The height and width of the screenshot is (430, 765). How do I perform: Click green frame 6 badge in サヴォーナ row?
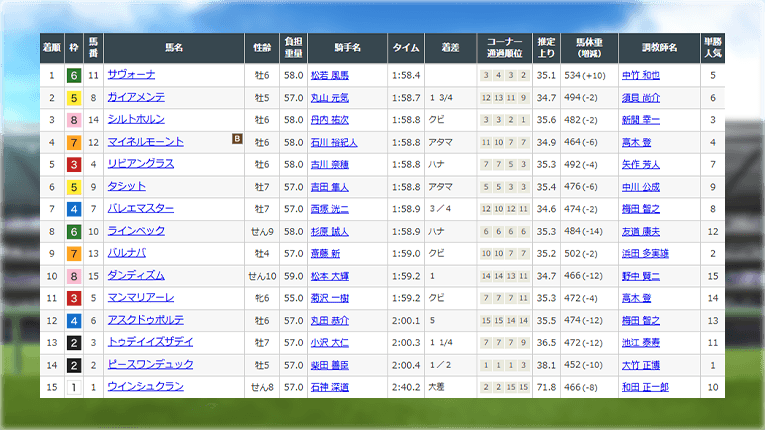pos(74,75)
